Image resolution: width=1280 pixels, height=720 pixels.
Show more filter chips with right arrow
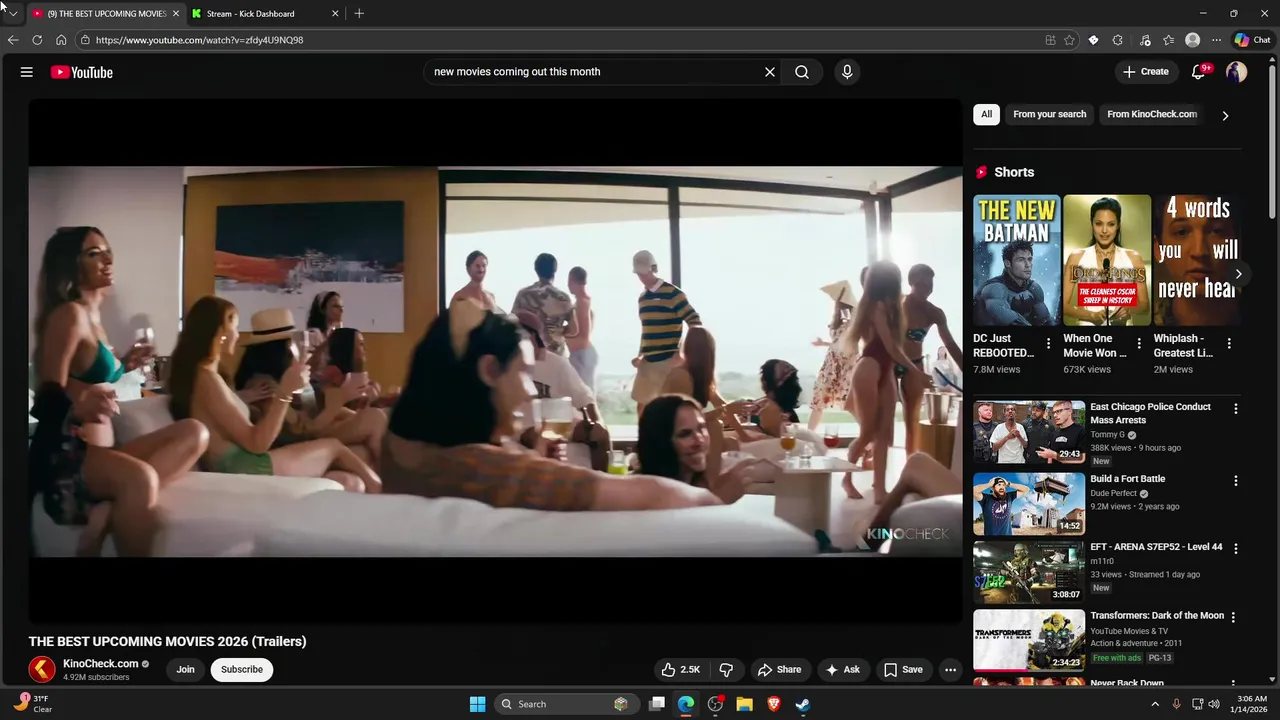coord(1225,115)
